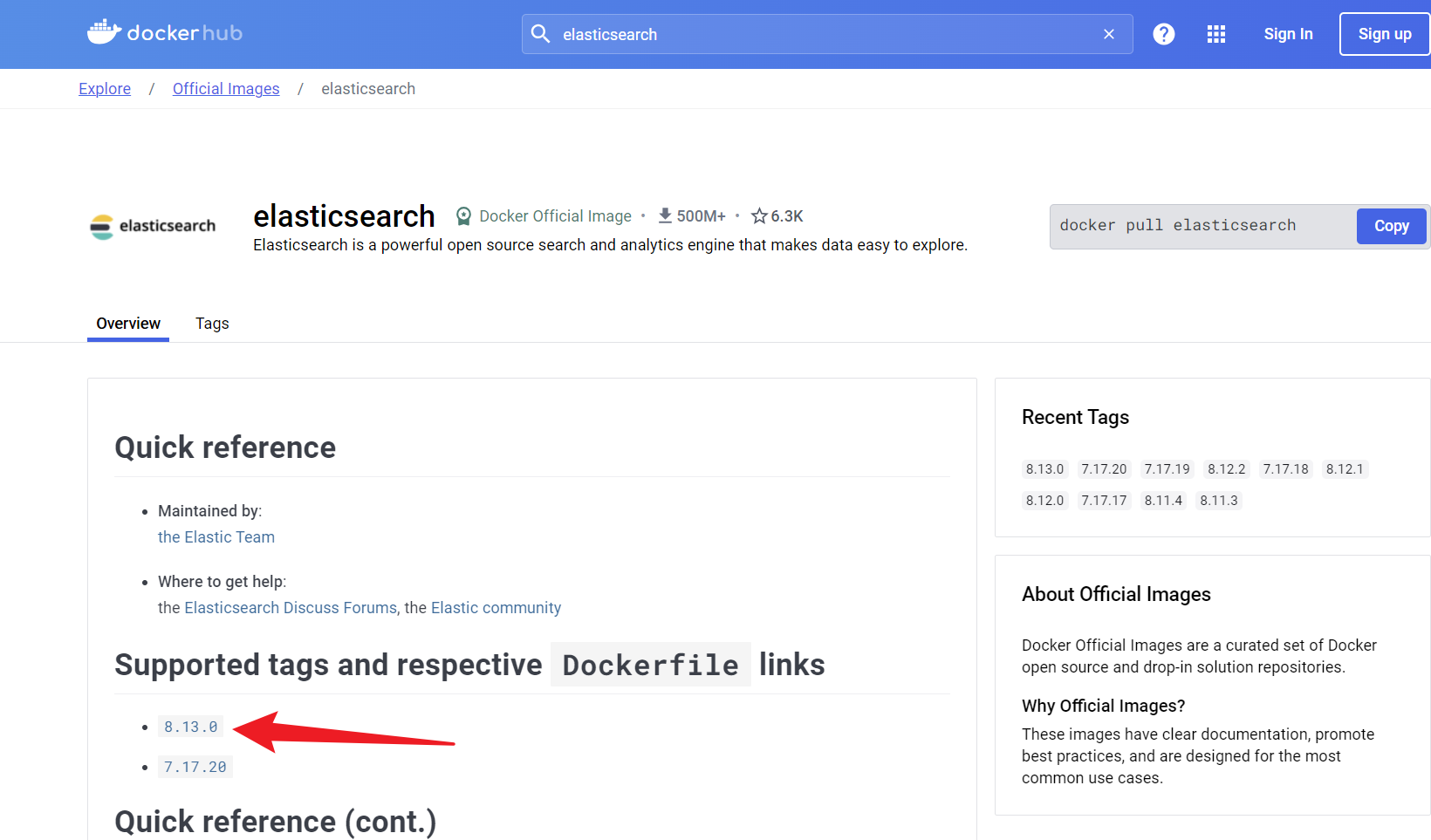Viewport: 1431px width, 840px height.
Task: Click the Quick reference (cont.) heading
Action: tap(276, 822)
